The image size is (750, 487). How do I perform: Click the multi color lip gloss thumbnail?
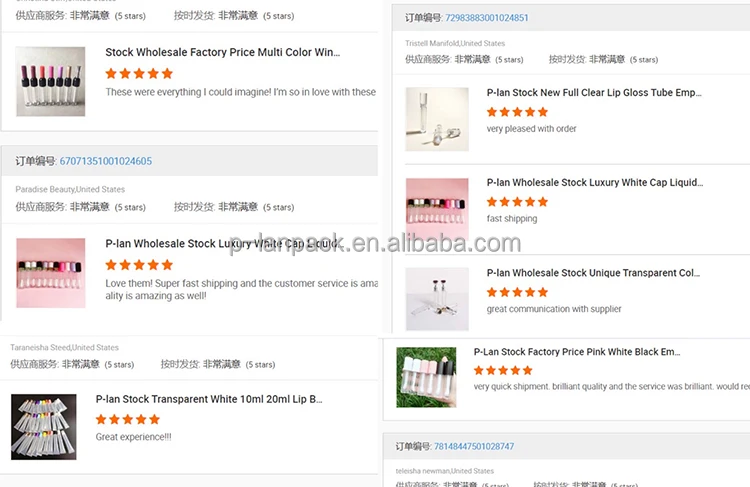[51, 81]
